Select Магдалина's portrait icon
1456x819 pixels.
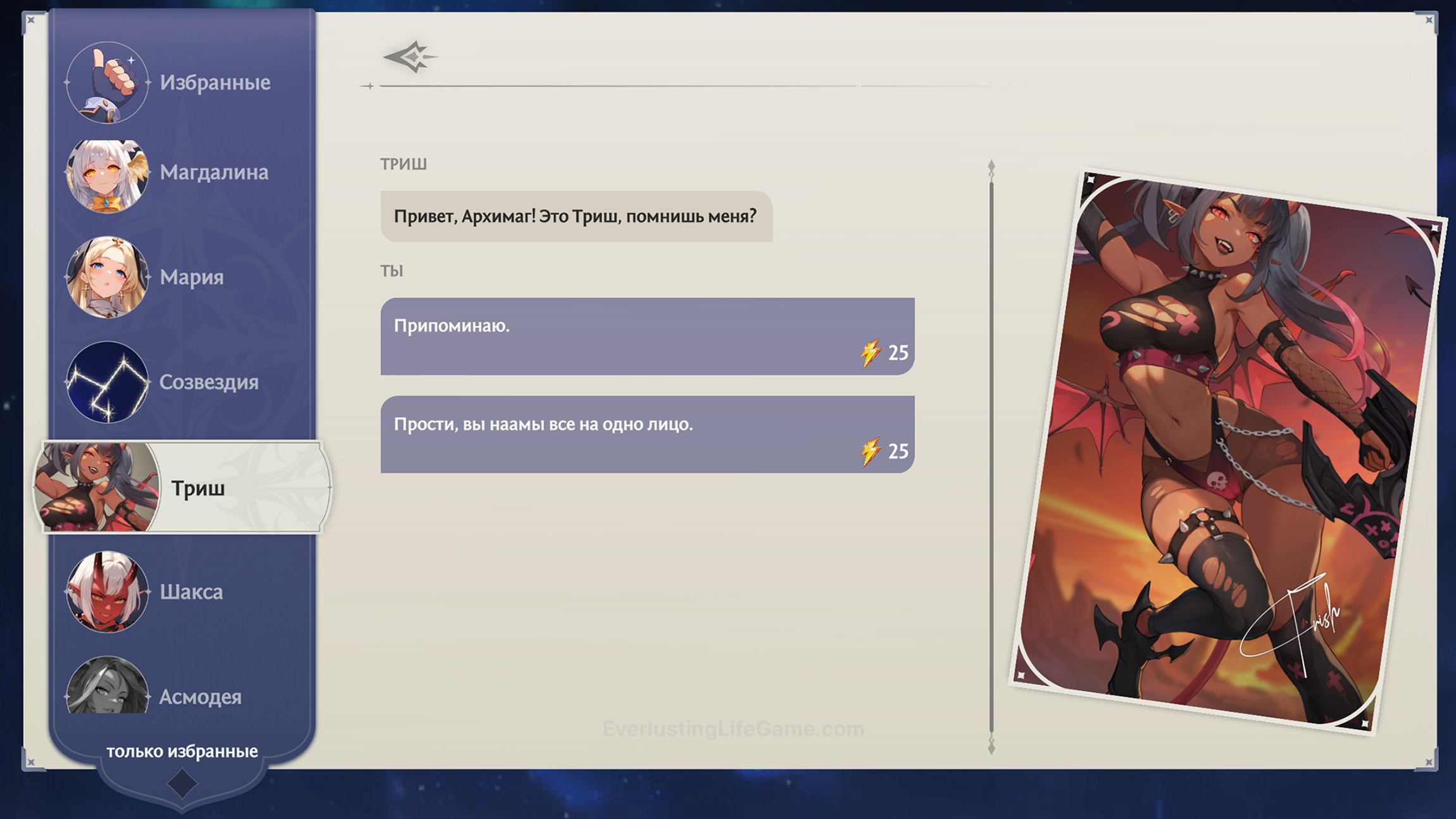pos(107,175)
